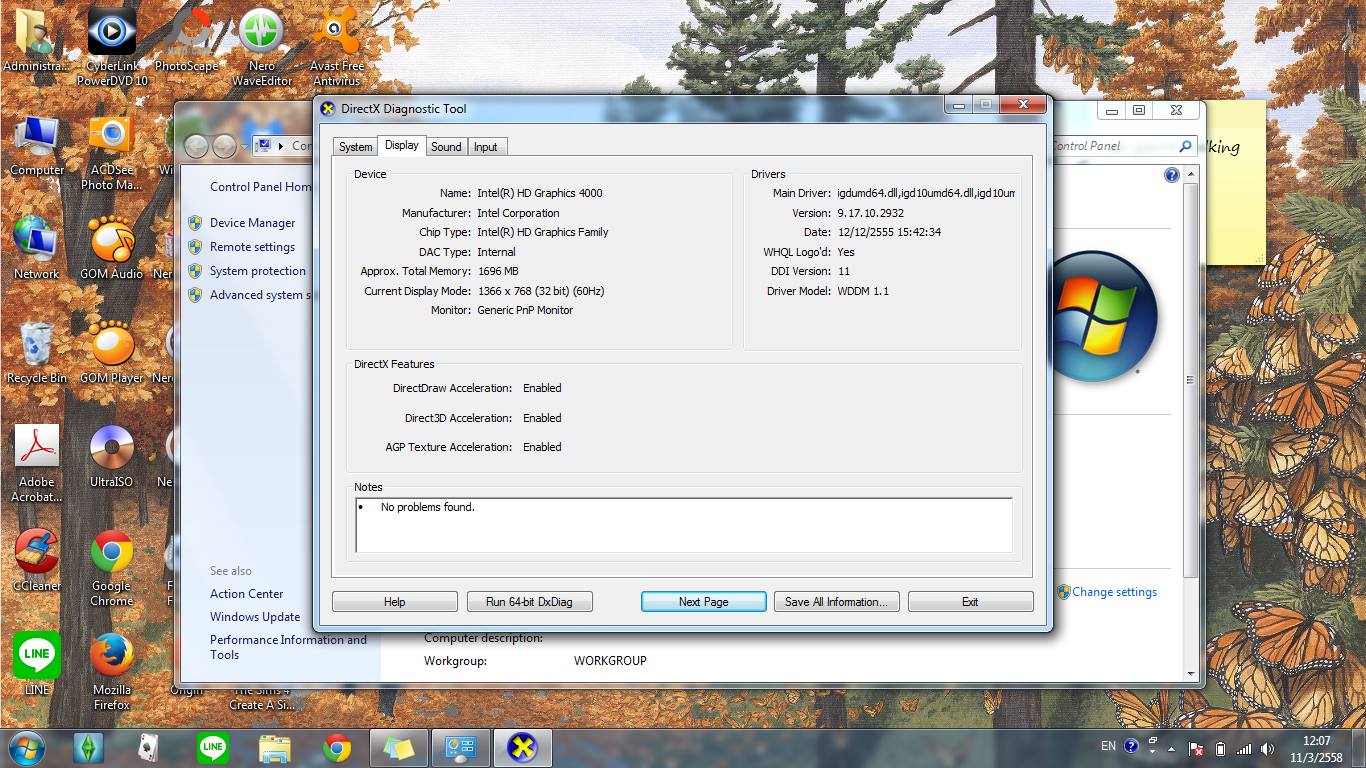Select UltraISO desktop icon
Screen dimensions: 1366x768
point(111,456)
